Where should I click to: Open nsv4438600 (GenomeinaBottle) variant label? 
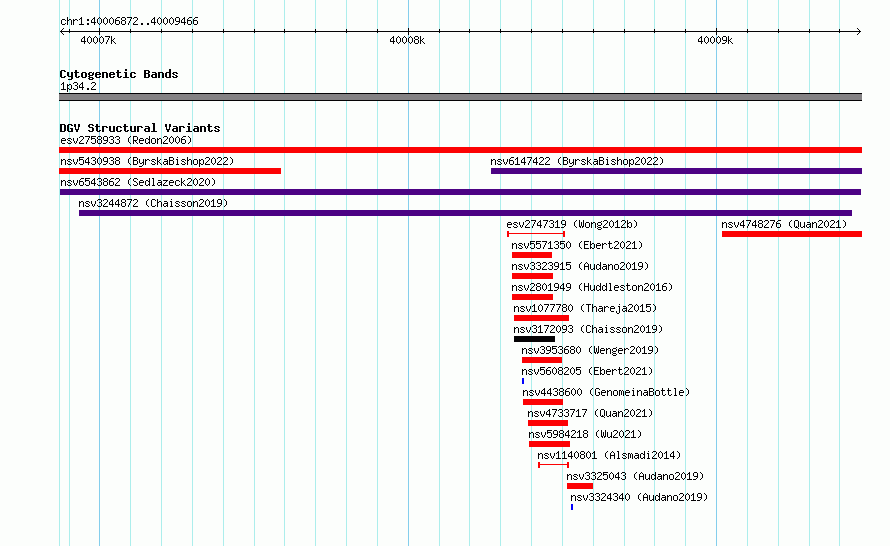point(606,392)
